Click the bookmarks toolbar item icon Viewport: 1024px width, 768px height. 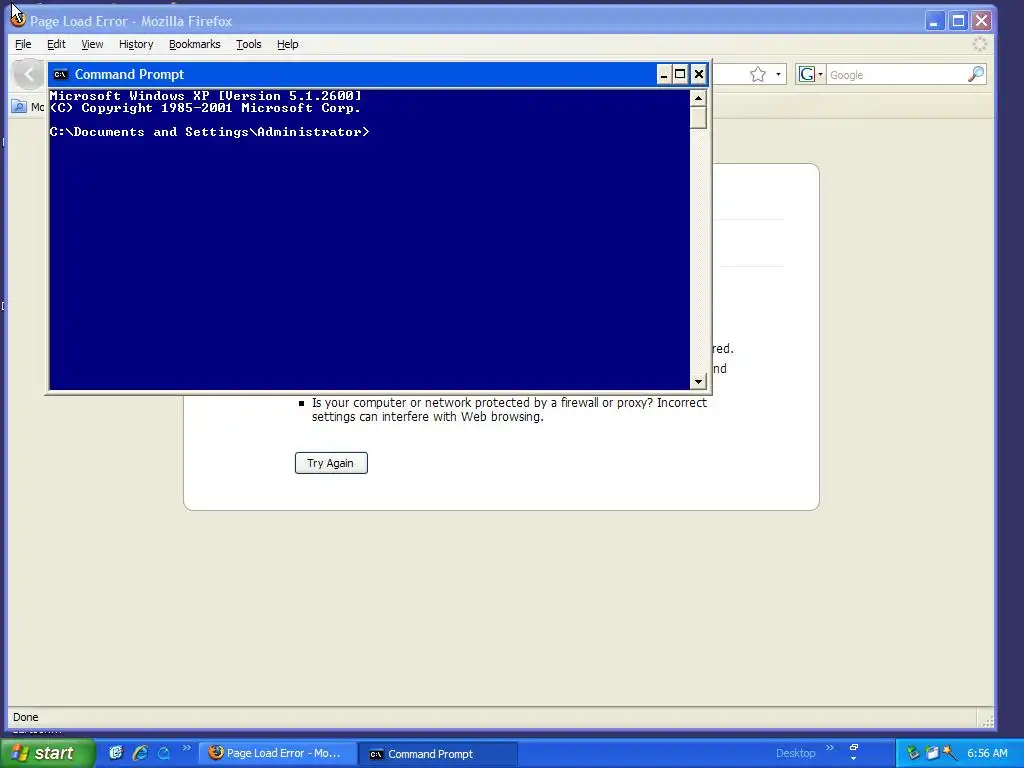point(19,106)
